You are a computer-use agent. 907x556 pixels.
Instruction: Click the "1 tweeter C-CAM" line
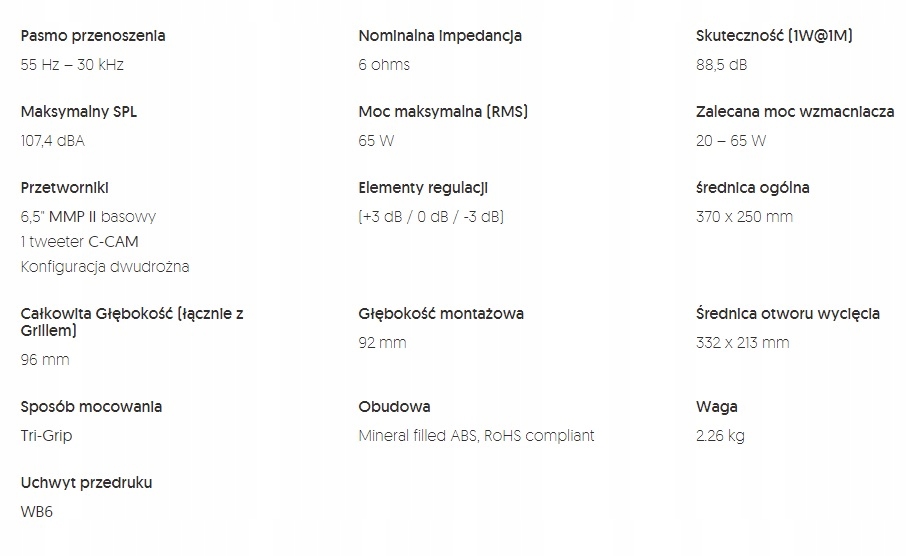click(80, 242)
